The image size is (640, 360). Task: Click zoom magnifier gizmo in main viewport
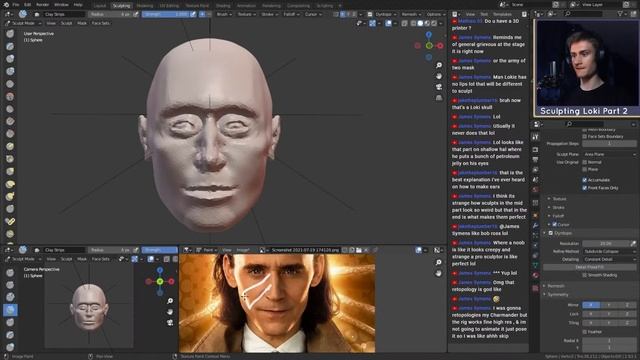439,65
